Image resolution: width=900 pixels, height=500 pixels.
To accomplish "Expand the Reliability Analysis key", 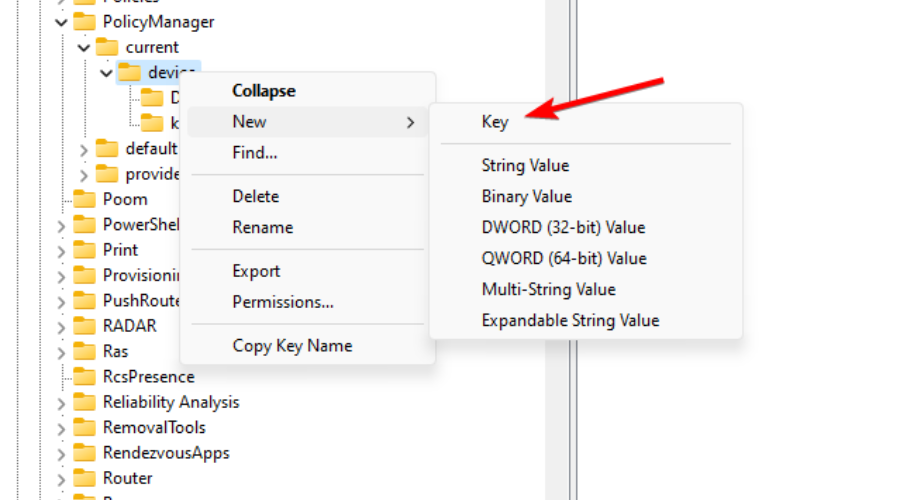I will click(62, 403).
